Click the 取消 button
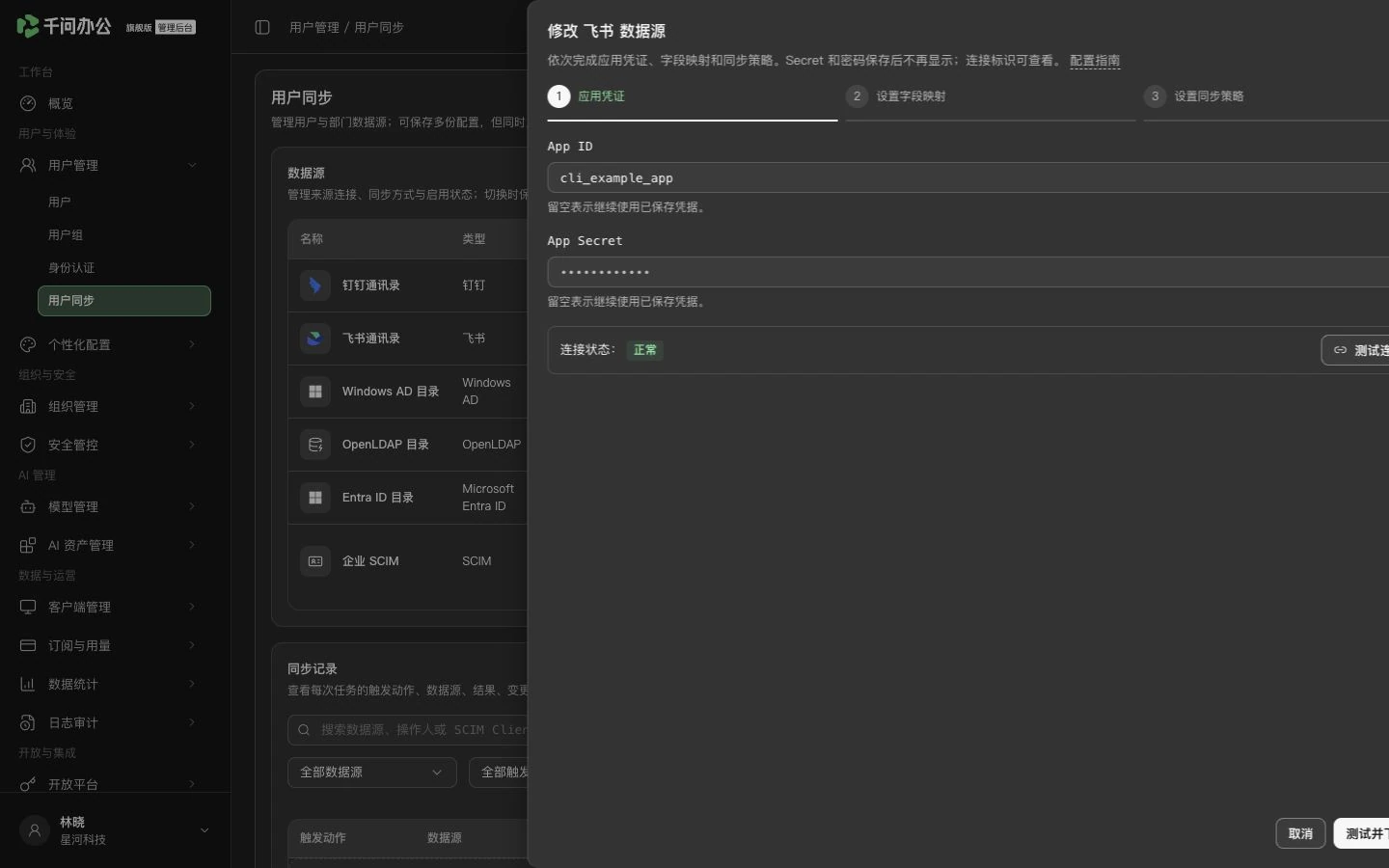Viewport: 1389px width, 868px height. tap(1300, 833)
